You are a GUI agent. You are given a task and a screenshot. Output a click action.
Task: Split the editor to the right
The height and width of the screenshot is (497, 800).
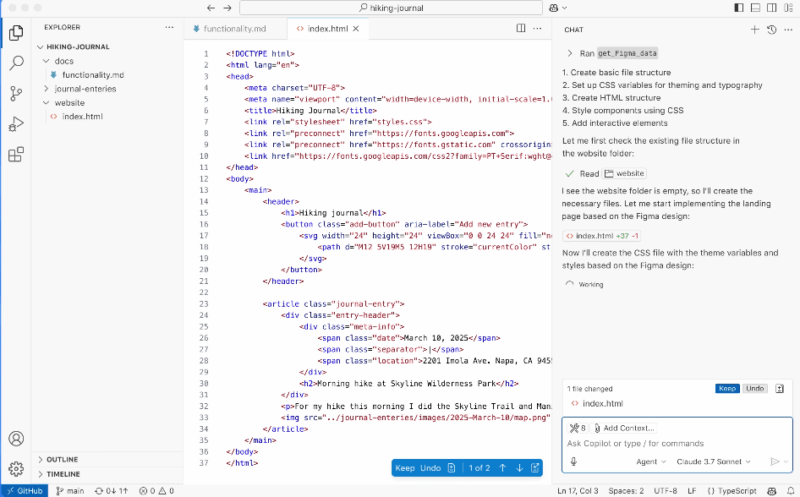coord(521,28)
